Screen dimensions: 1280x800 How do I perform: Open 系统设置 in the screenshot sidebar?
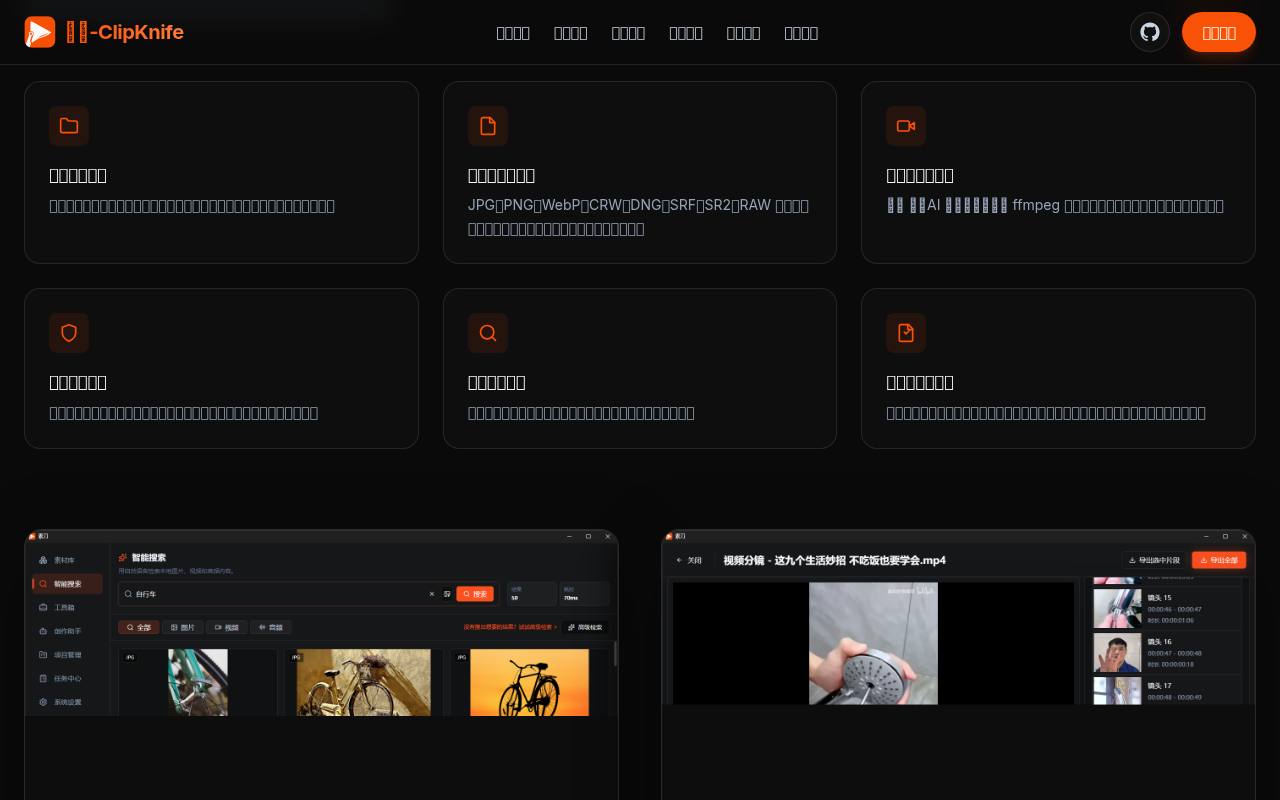tap(66, 702)
